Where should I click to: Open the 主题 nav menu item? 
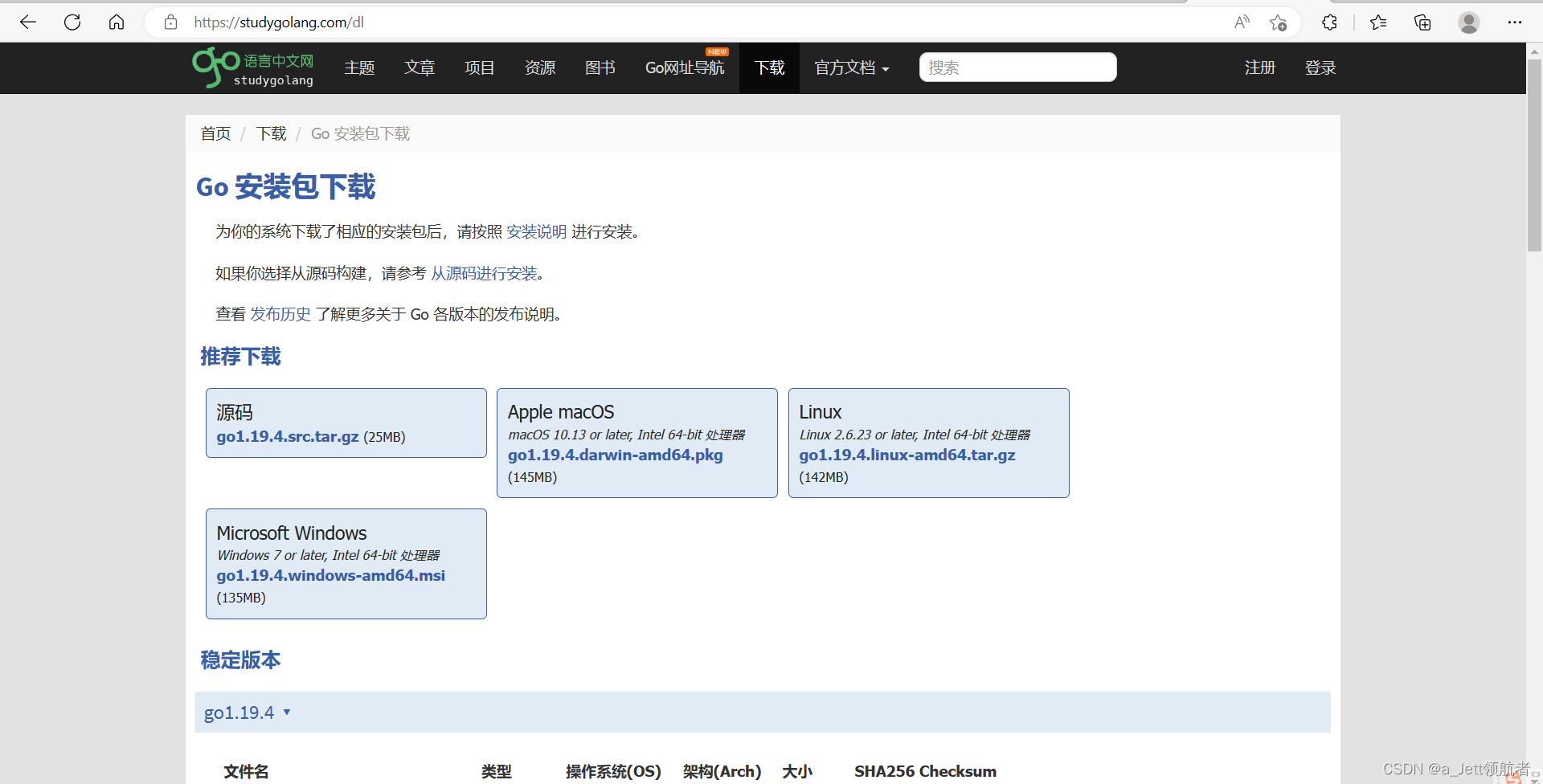(359, 68)
